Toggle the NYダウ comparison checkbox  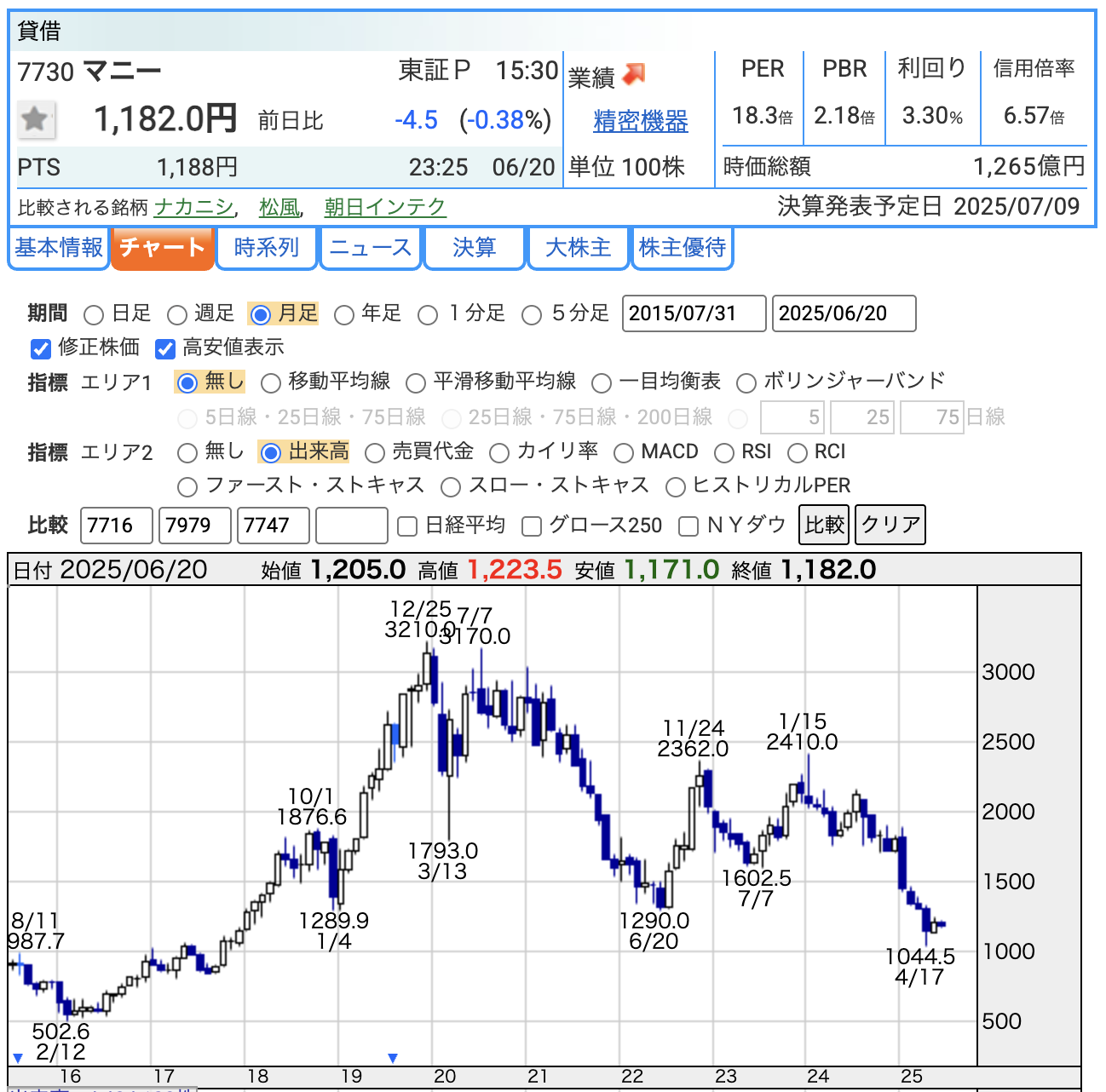click(x=688, y=526)
